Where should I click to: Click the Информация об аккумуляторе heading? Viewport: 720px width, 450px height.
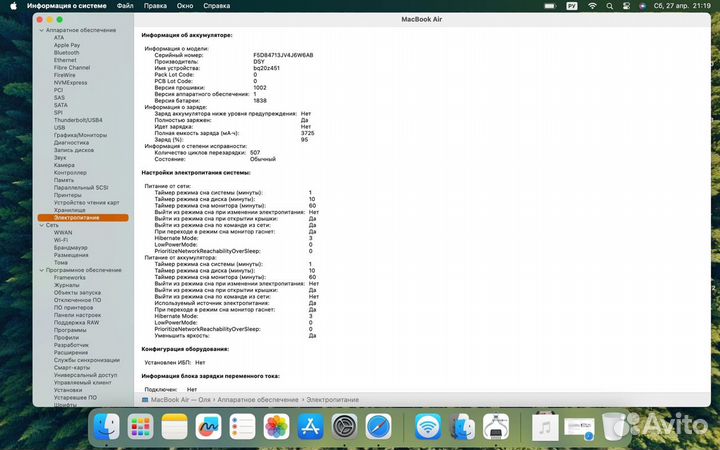click(187, 35)
